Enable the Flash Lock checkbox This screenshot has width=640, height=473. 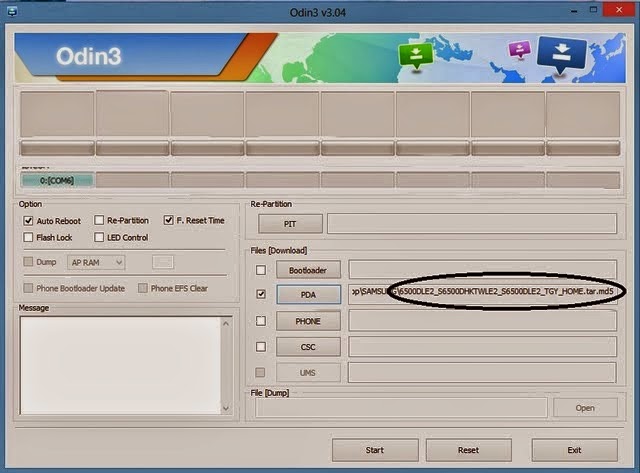click(28, 237)
